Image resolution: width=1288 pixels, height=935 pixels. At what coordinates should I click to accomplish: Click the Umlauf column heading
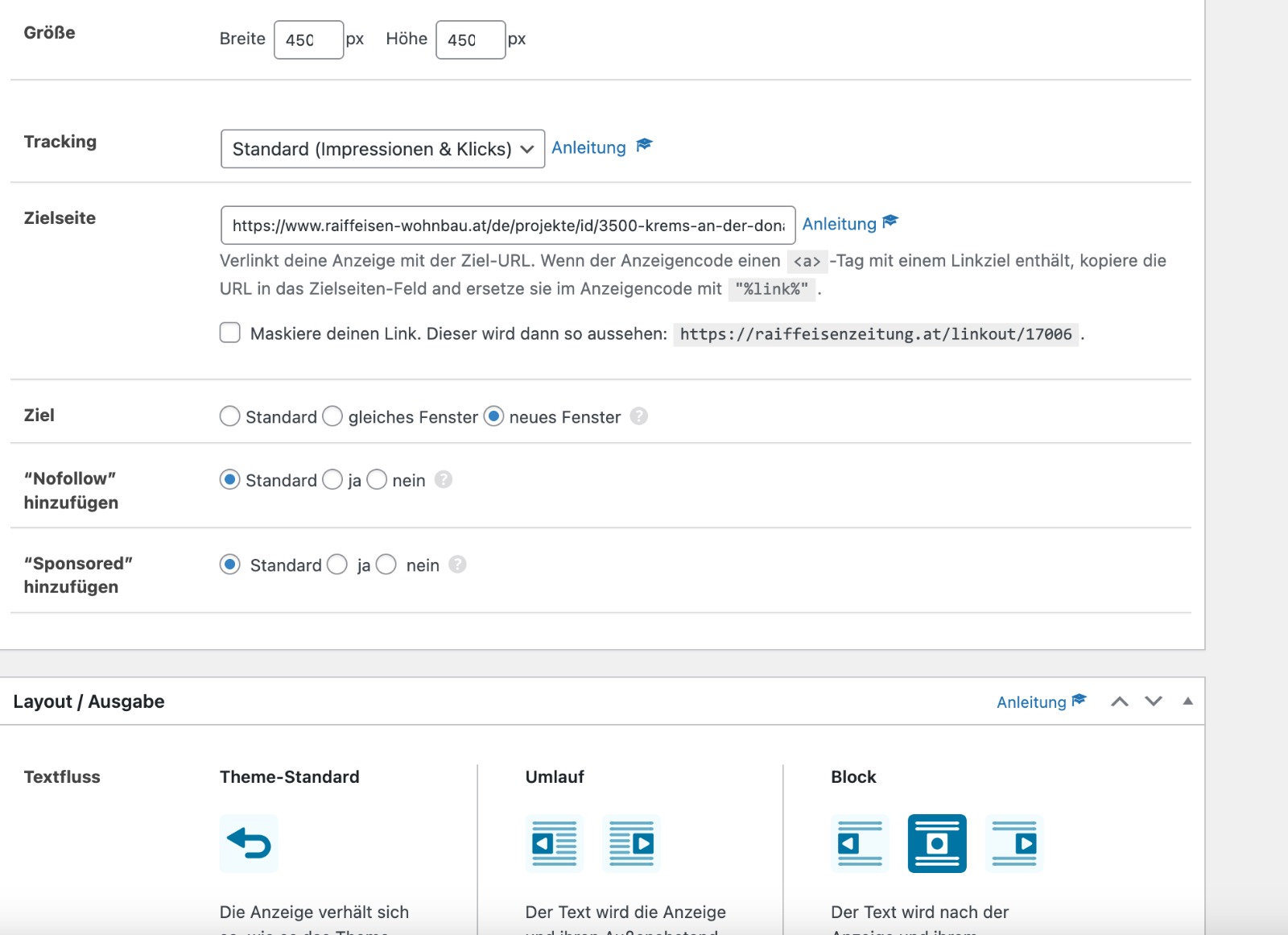point(555,777)
